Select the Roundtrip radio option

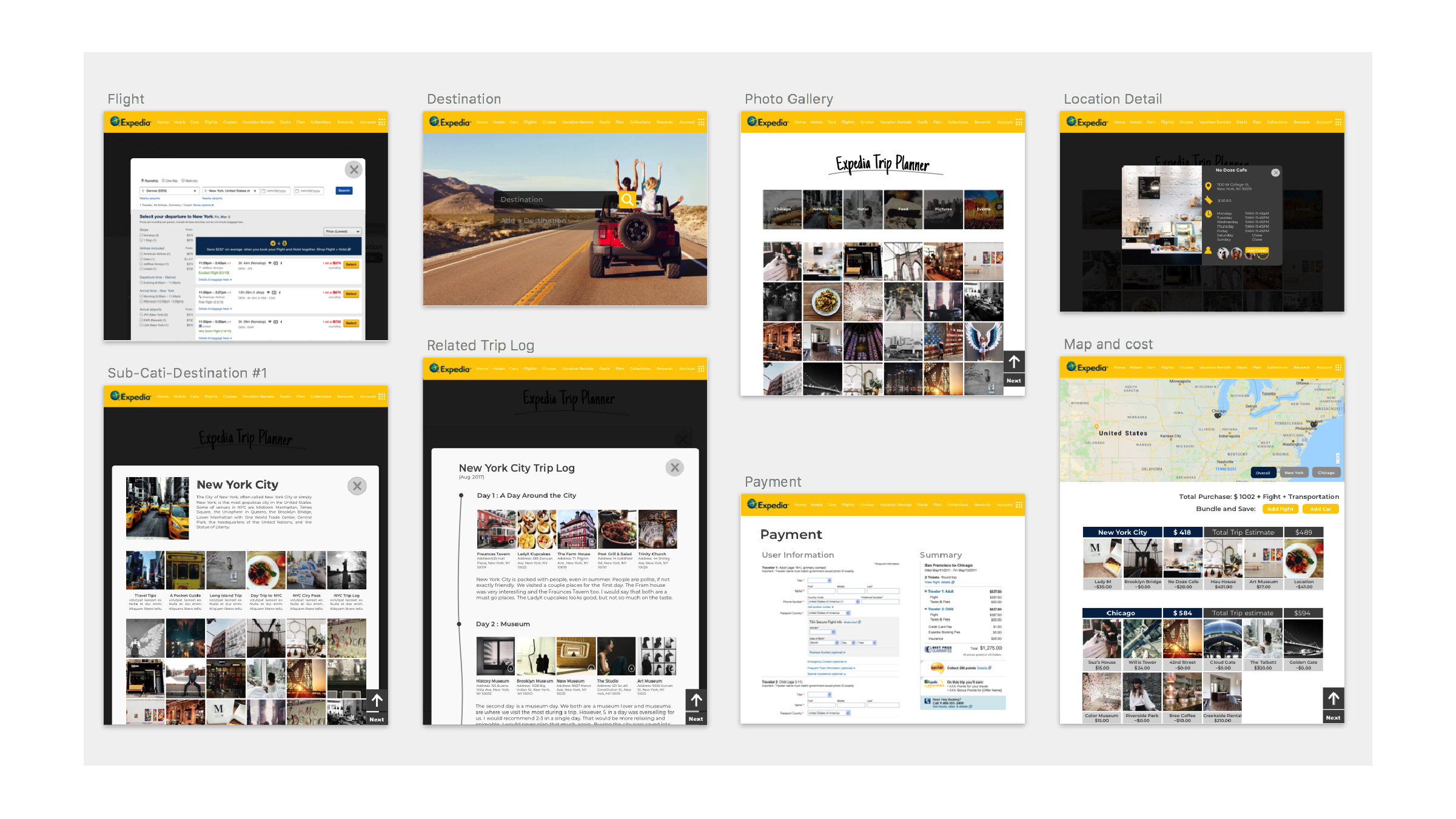pyautogui.click(x=149, y=181)
